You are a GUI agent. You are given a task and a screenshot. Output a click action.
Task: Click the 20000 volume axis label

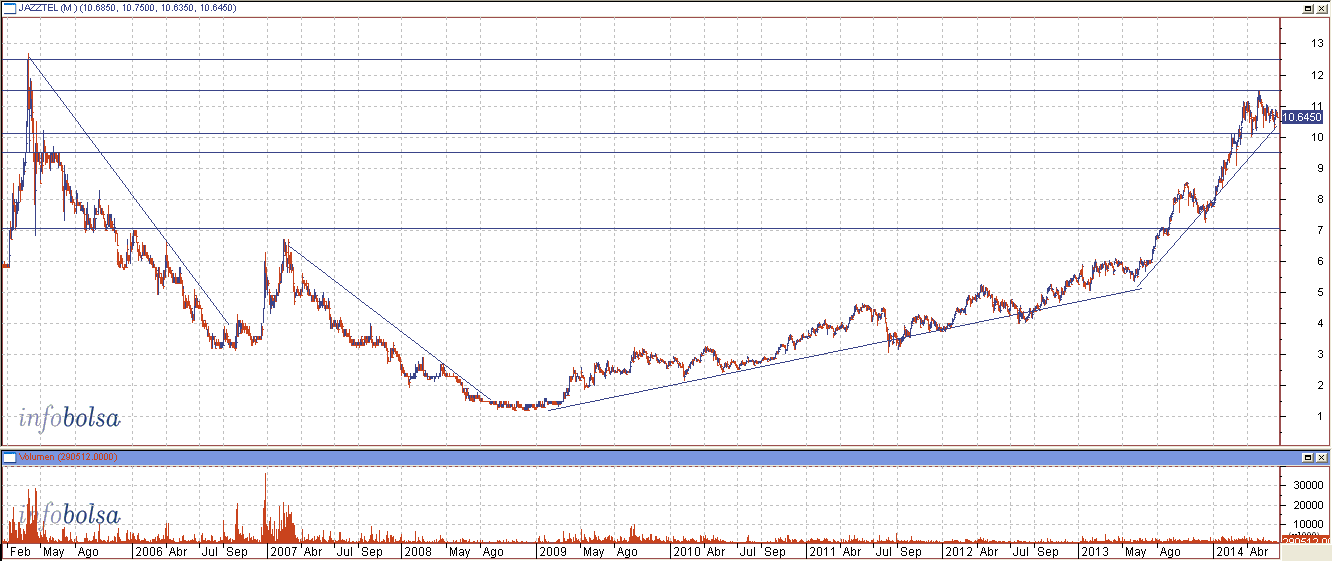click(x=1309, y=504)
